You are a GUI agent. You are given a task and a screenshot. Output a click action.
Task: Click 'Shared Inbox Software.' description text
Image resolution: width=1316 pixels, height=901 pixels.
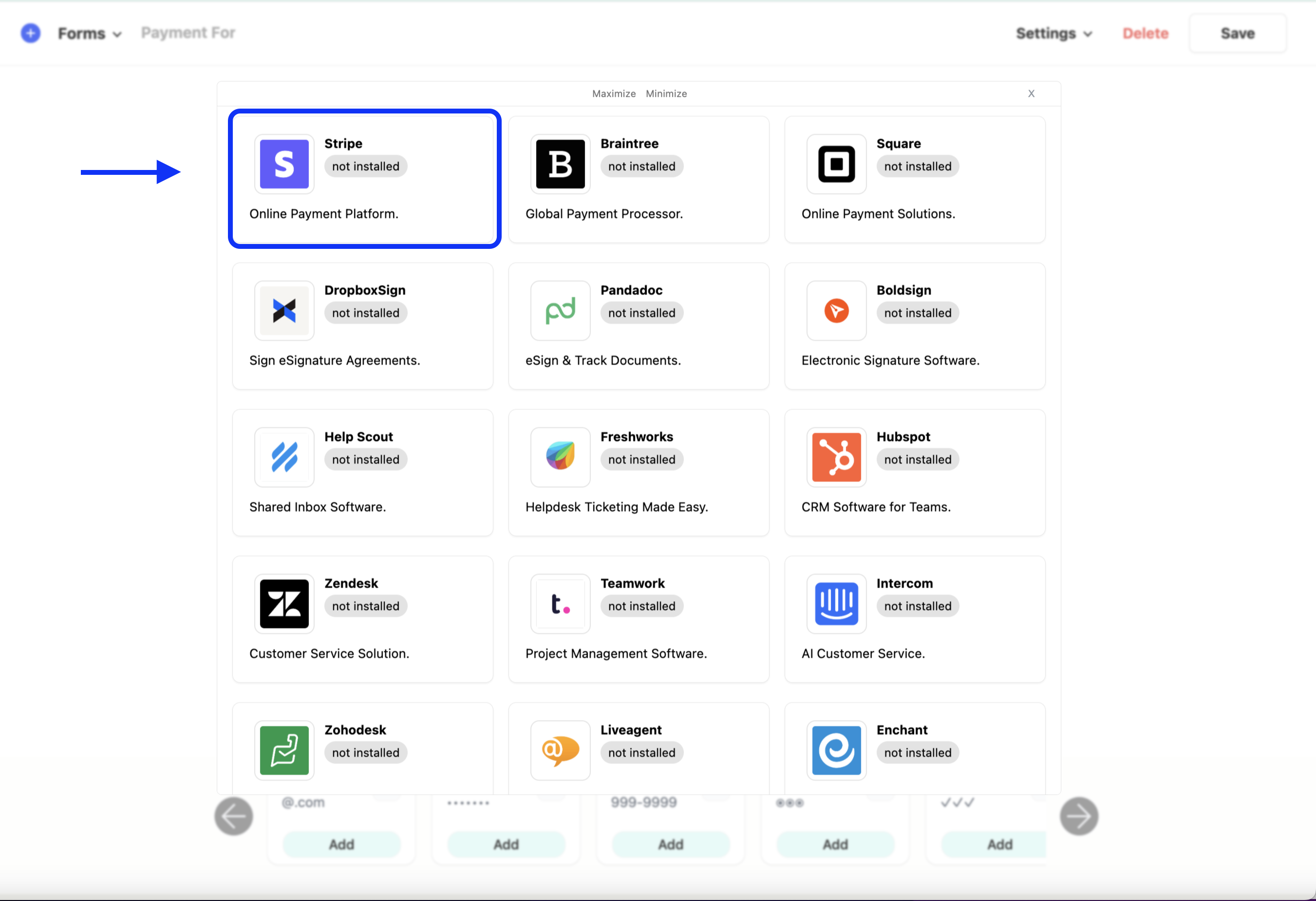(x=318, y=507)
